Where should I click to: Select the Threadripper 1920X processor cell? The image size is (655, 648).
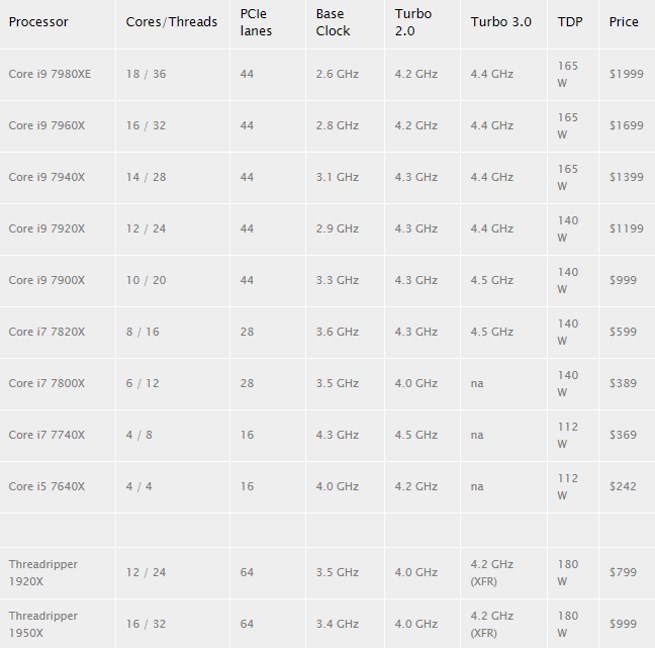click(x=43, y=572)
